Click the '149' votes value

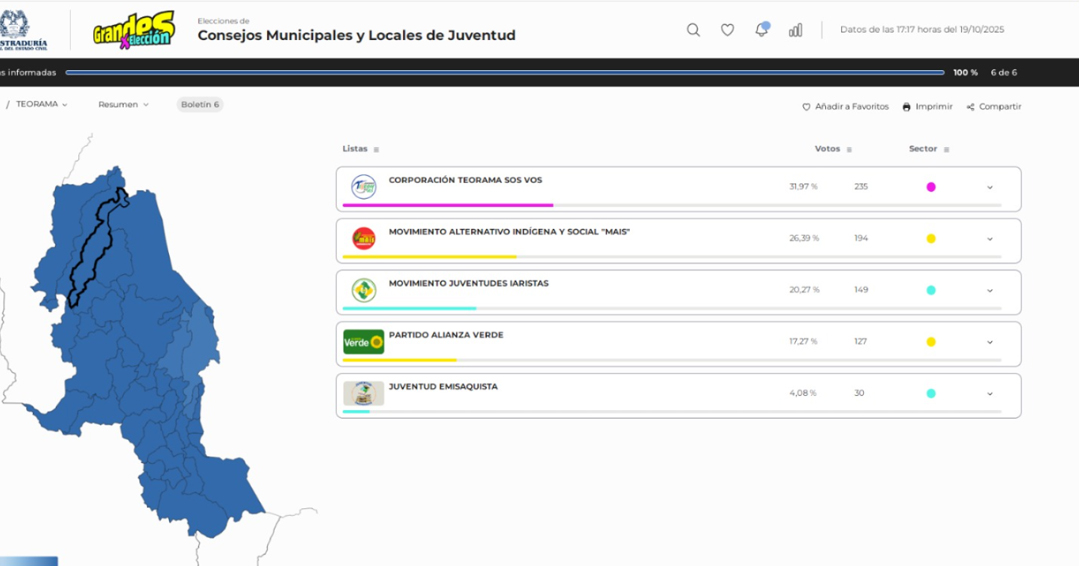[861, 290]
